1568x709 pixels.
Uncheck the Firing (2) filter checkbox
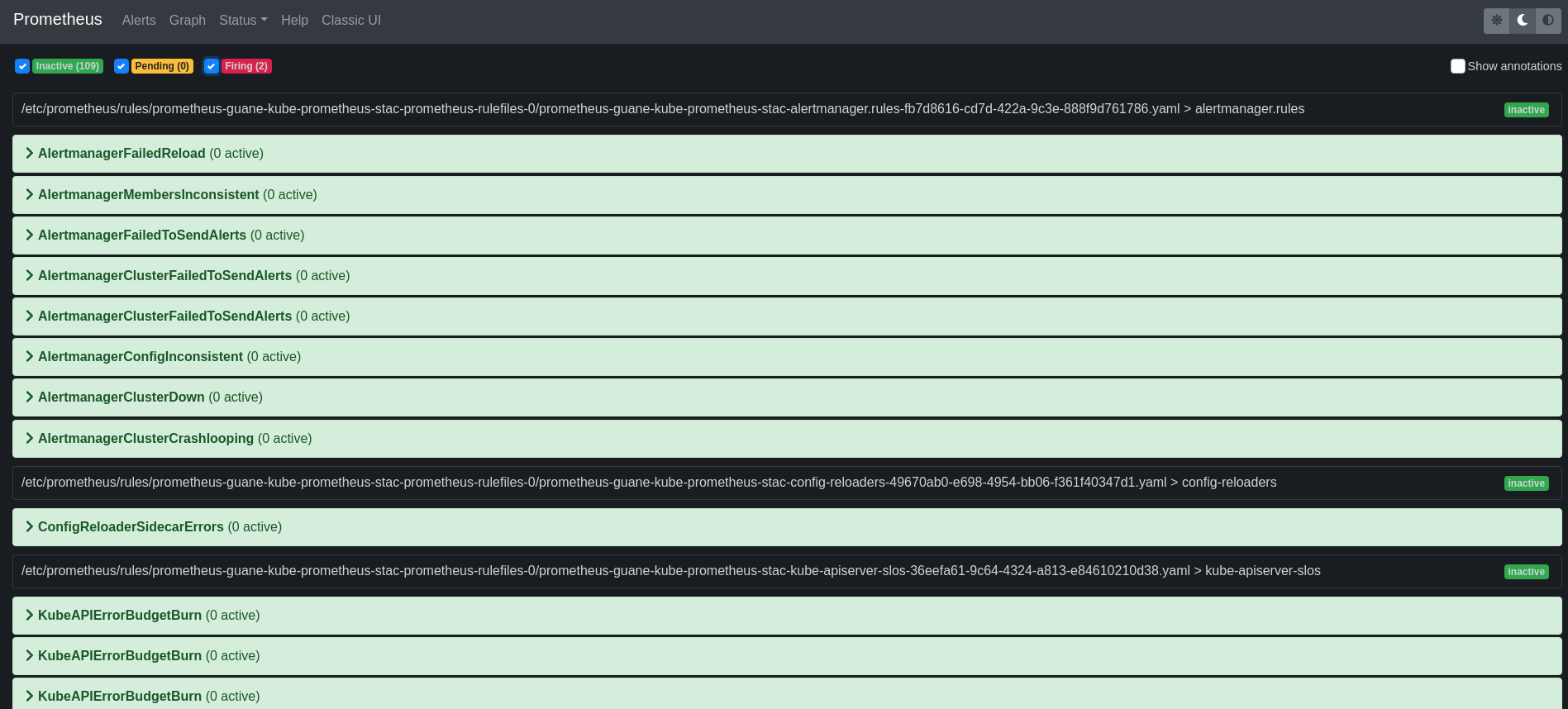(x=212, y=66)
